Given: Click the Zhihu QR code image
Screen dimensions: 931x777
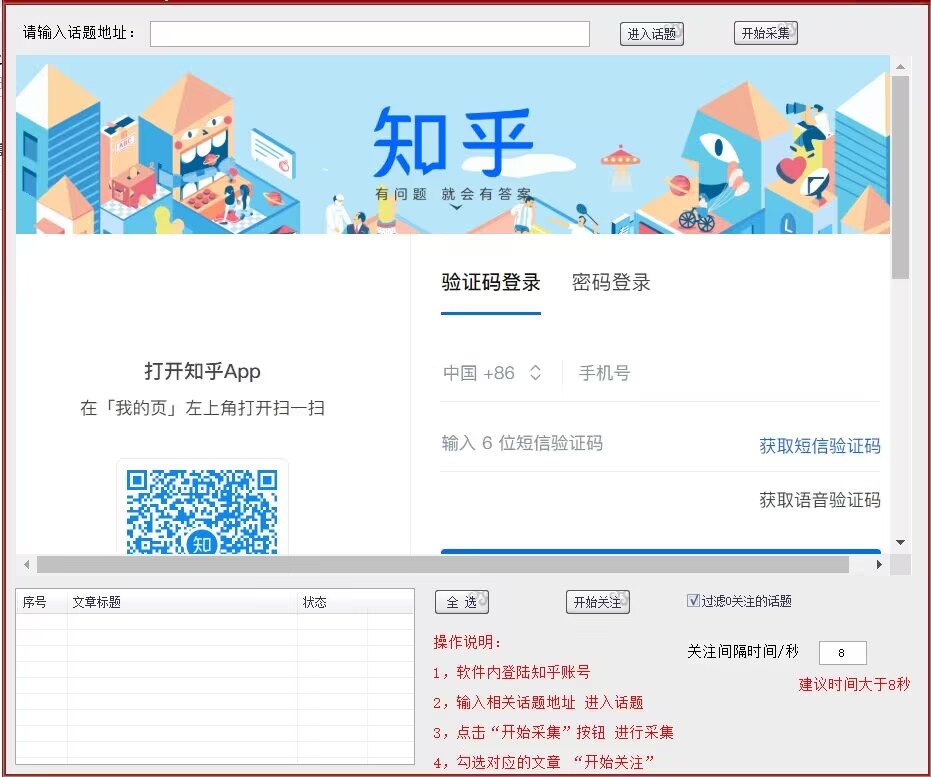Looking at the screenshot, I should coord(202,510).
